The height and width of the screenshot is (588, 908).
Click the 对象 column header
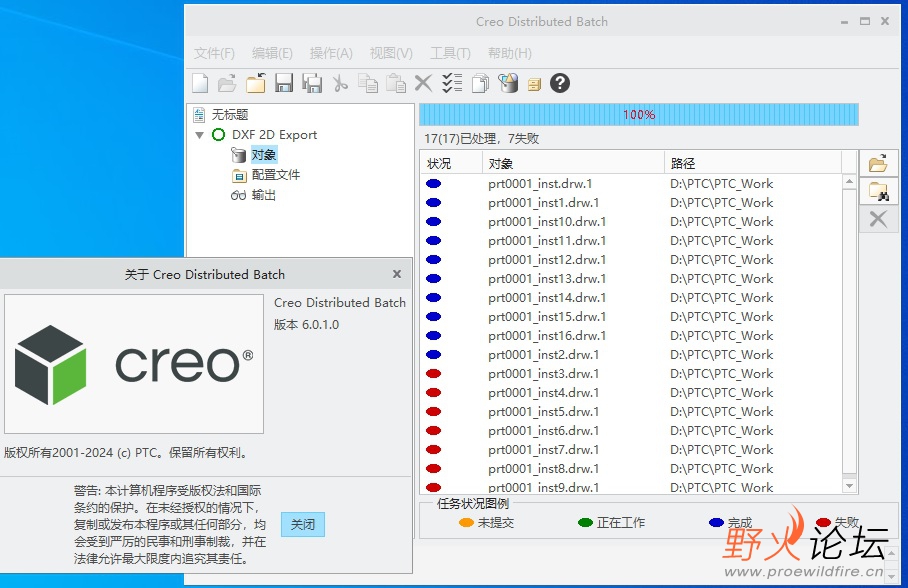tap(573, 163)
